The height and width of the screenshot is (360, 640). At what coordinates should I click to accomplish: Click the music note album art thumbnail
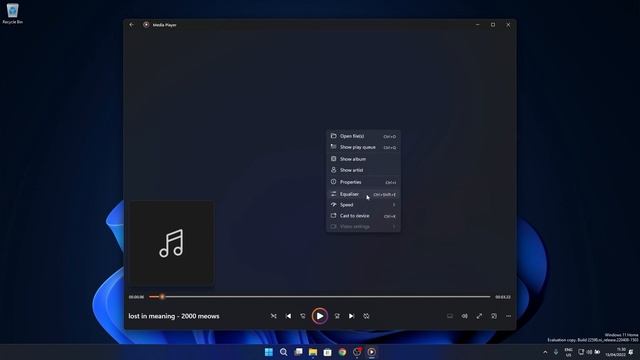[x=171, y=242]
